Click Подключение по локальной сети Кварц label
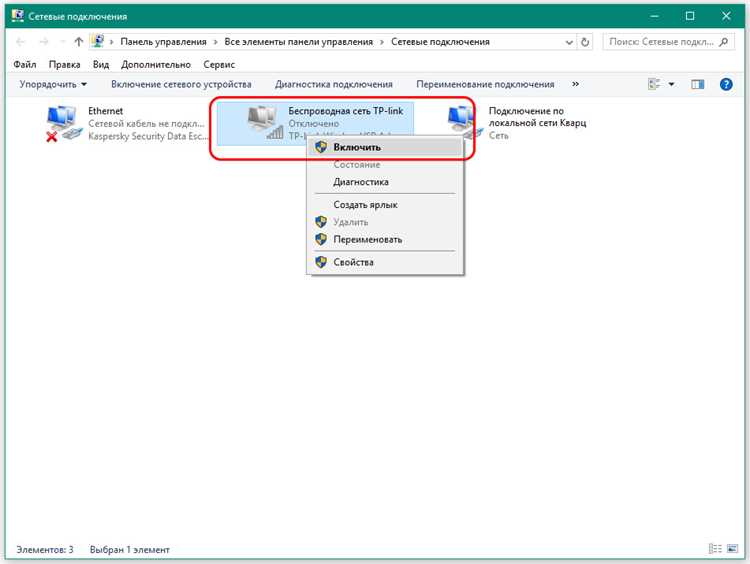 pos(537,117)
